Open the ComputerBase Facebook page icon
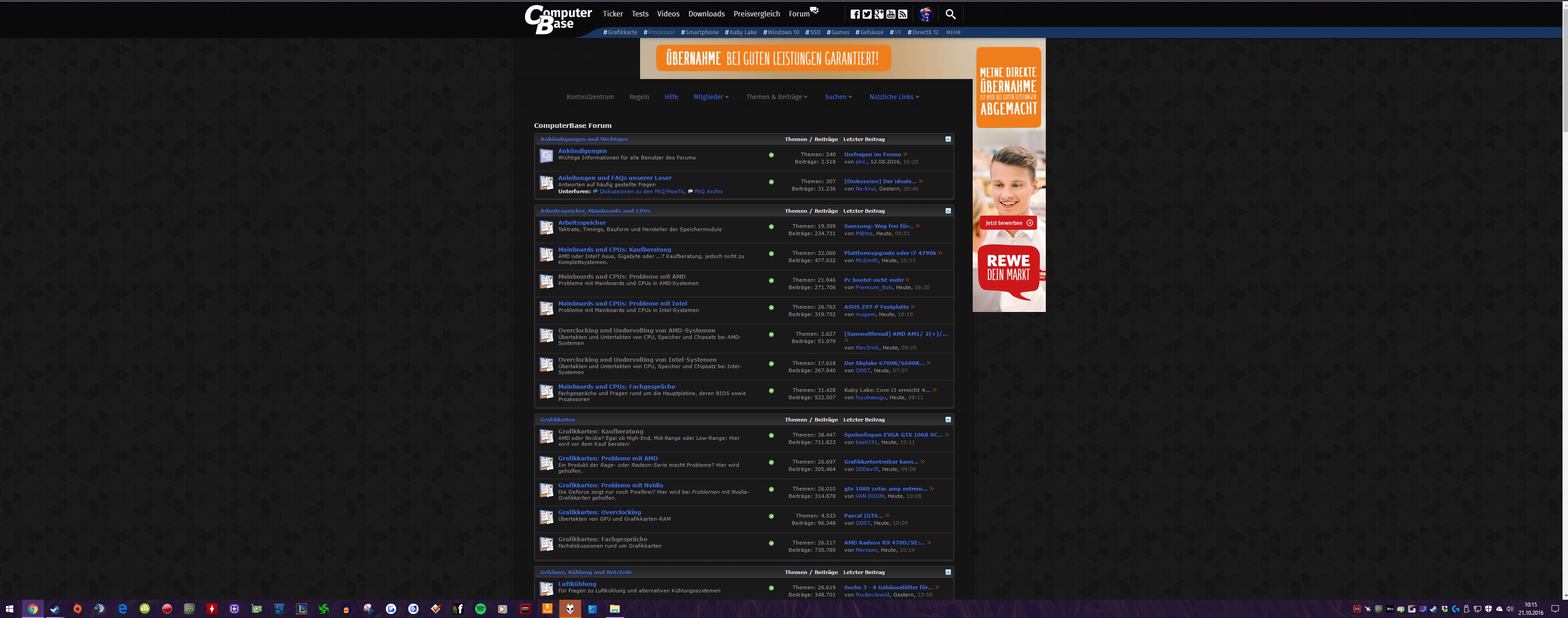The image size is (1568, 618). [855, 14]
